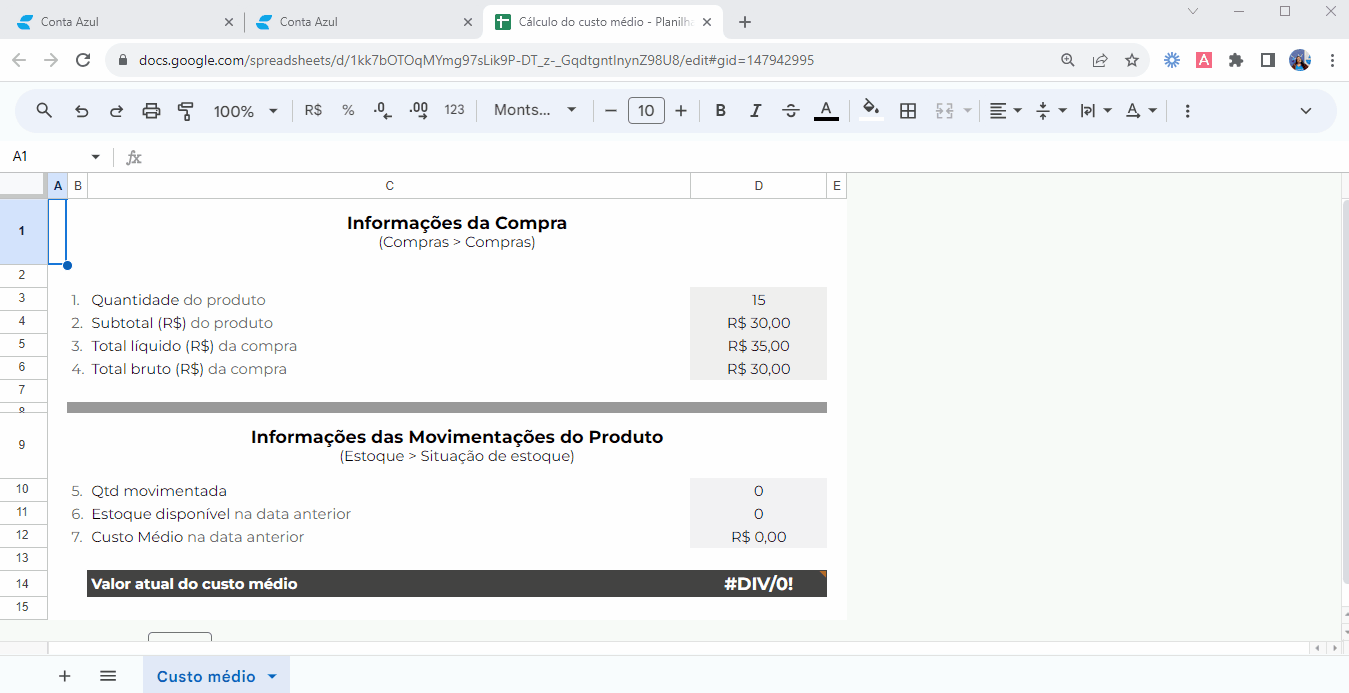Format as percent

348,111
